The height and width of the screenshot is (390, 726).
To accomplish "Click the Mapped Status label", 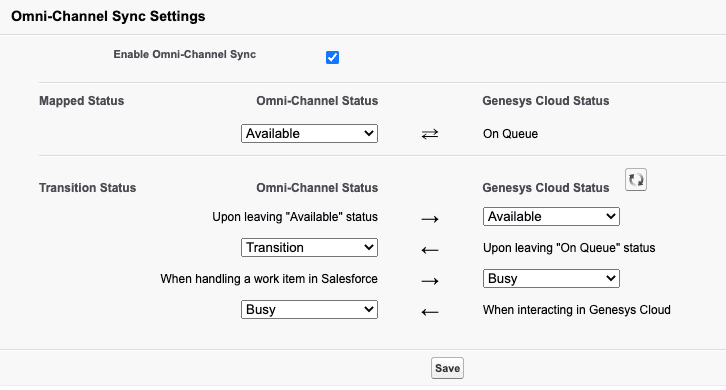I will pos(81,101).
